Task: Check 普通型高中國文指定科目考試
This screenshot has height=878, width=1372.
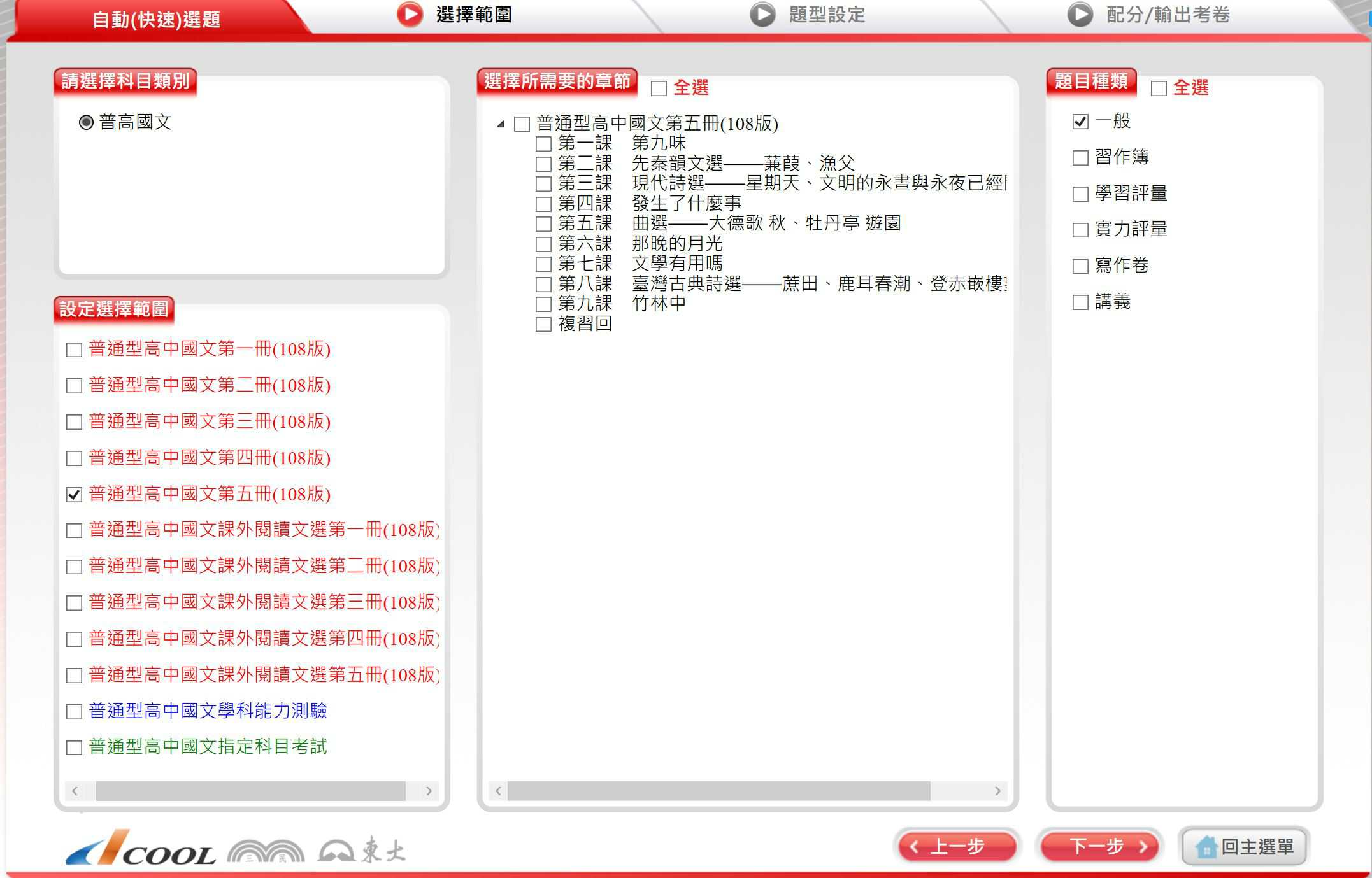Action: coord(75,747)
